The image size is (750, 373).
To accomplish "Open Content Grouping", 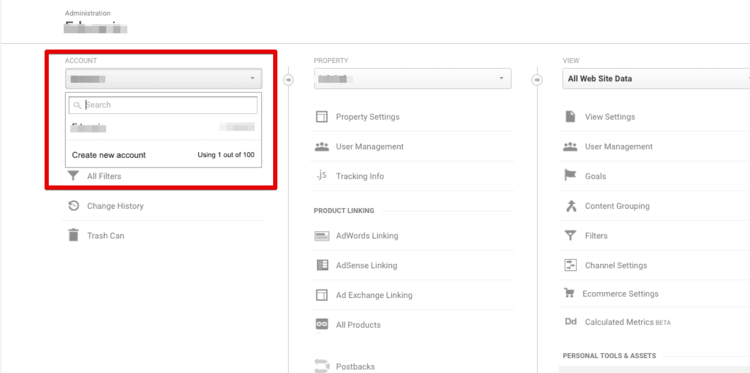I will pyautogui.click(x=617, y=206).
